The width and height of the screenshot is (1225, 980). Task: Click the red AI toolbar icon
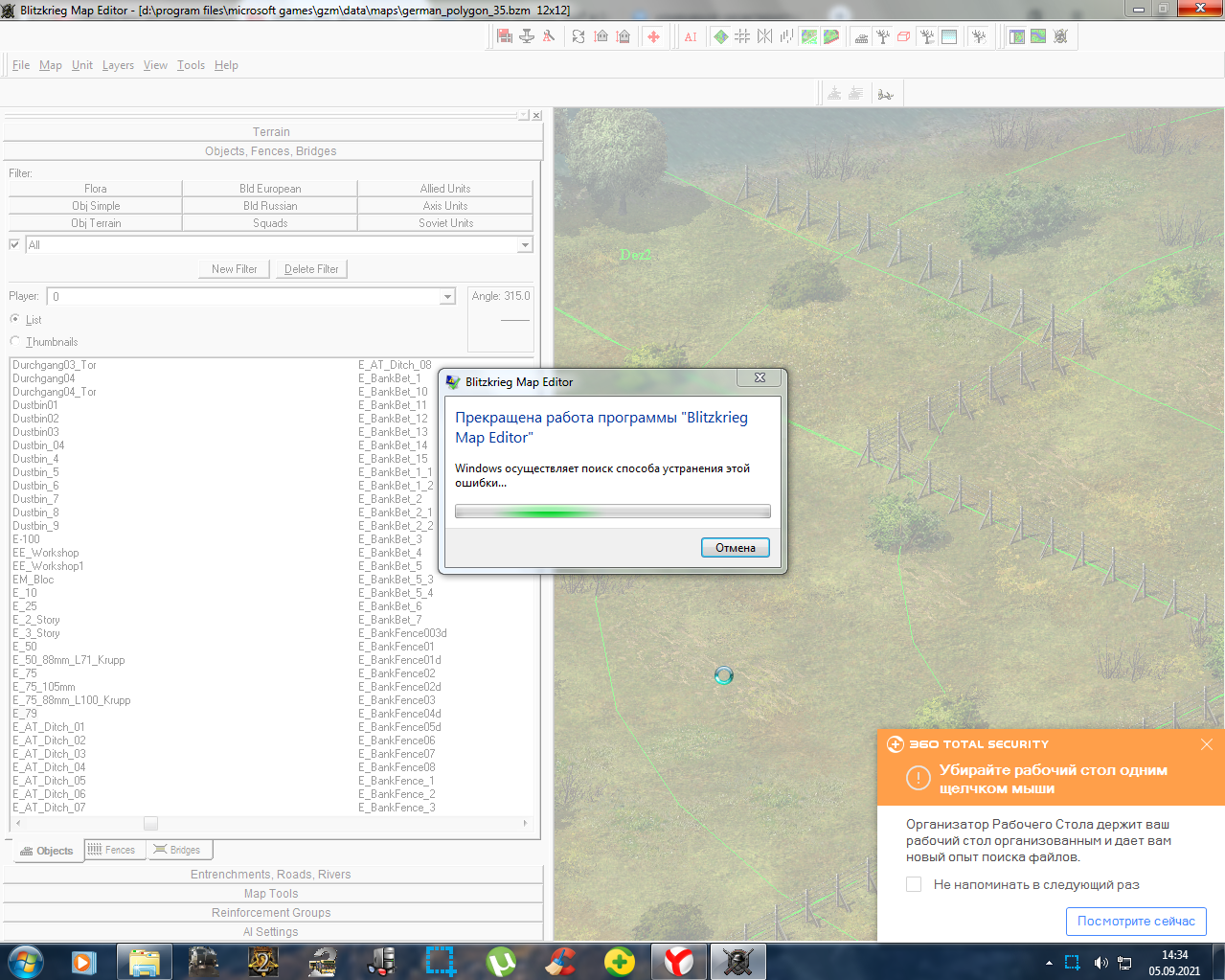[691, 36]
